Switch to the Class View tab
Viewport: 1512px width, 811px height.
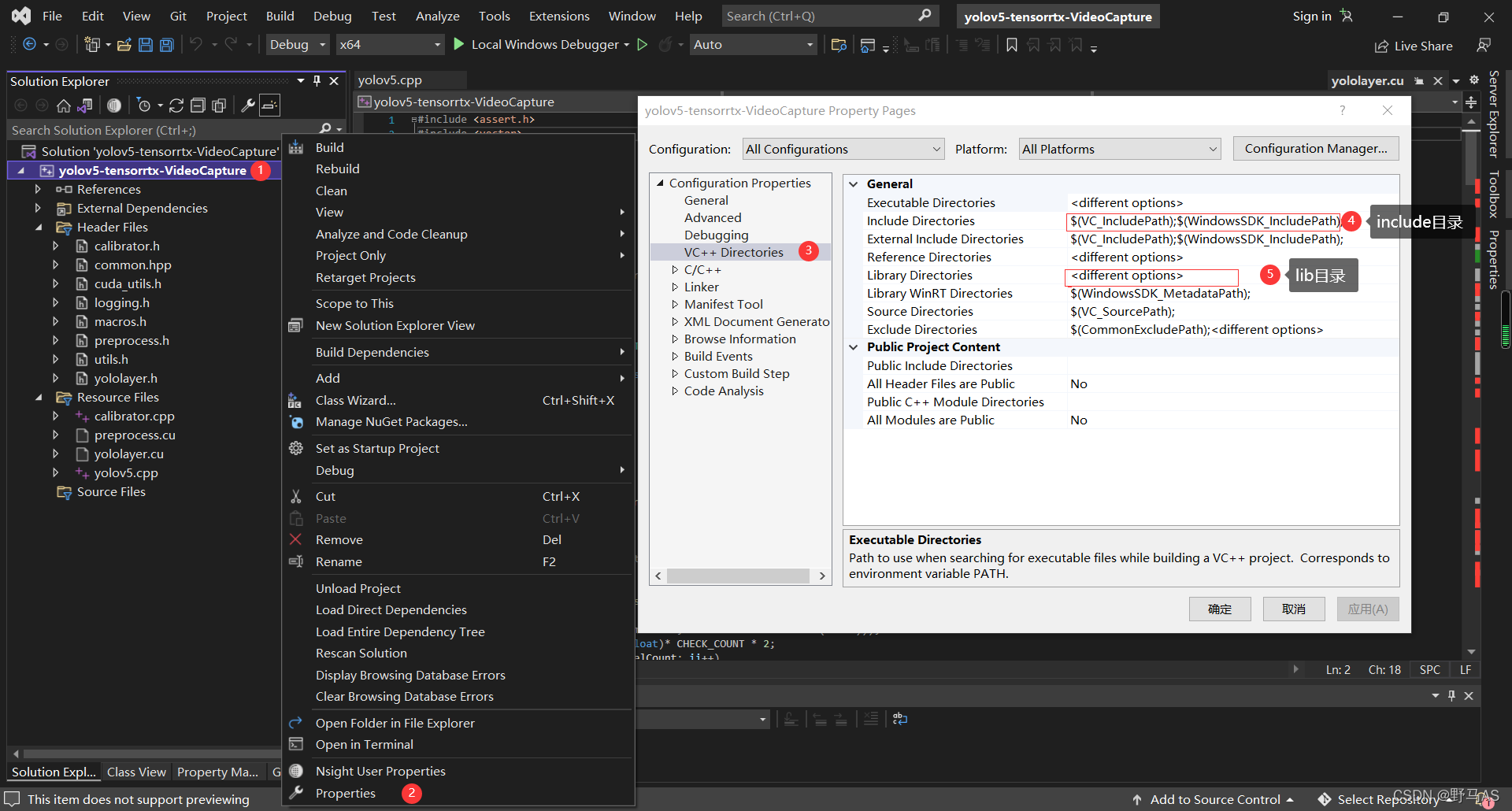pos(135,772)
